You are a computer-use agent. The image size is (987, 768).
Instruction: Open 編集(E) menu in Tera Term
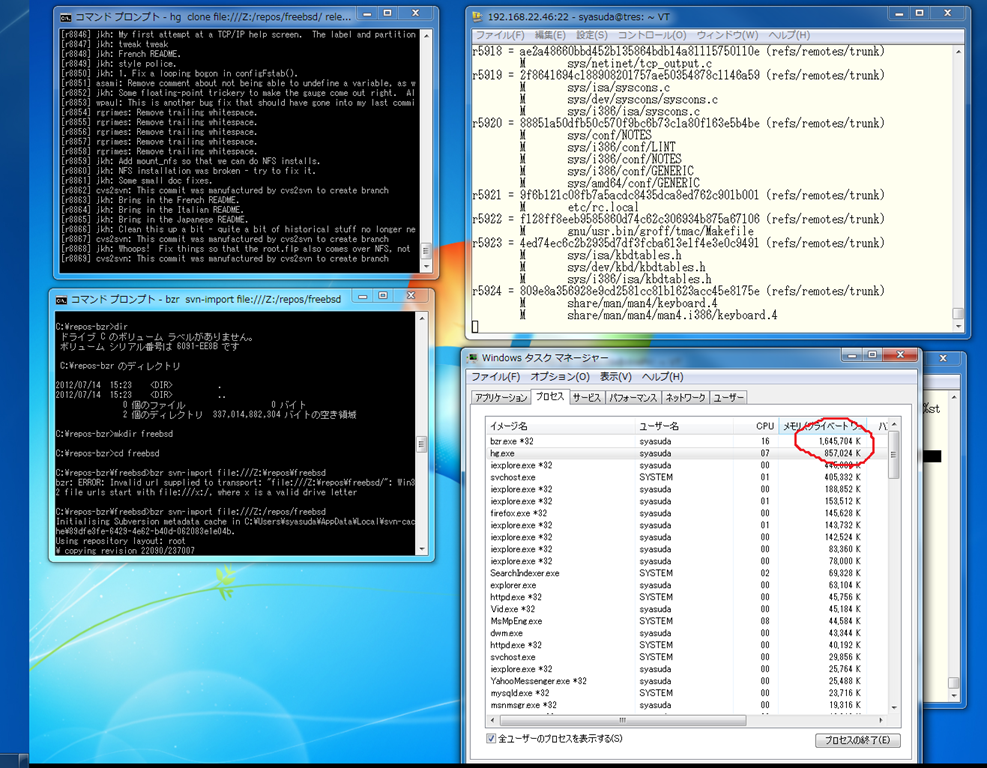pyautogui.click(x=550, y=35)
